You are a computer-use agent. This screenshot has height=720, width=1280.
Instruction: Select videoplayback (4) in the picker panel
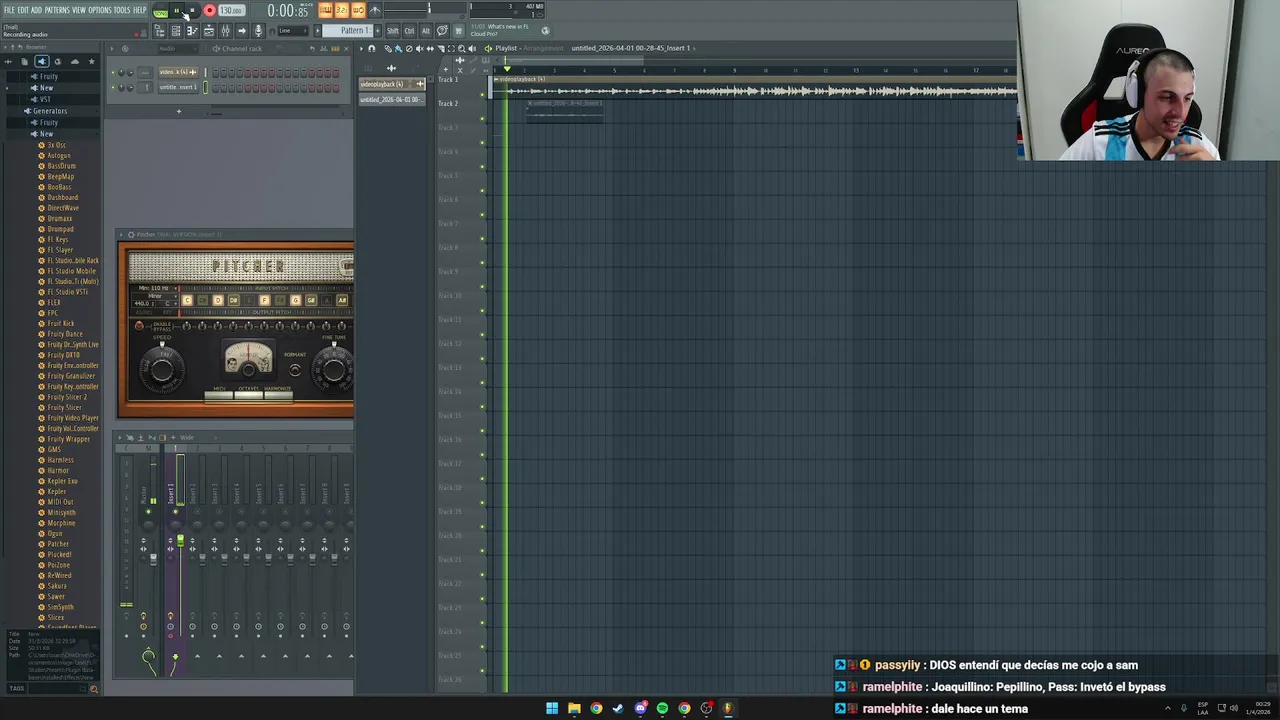(x=392, y=84)
